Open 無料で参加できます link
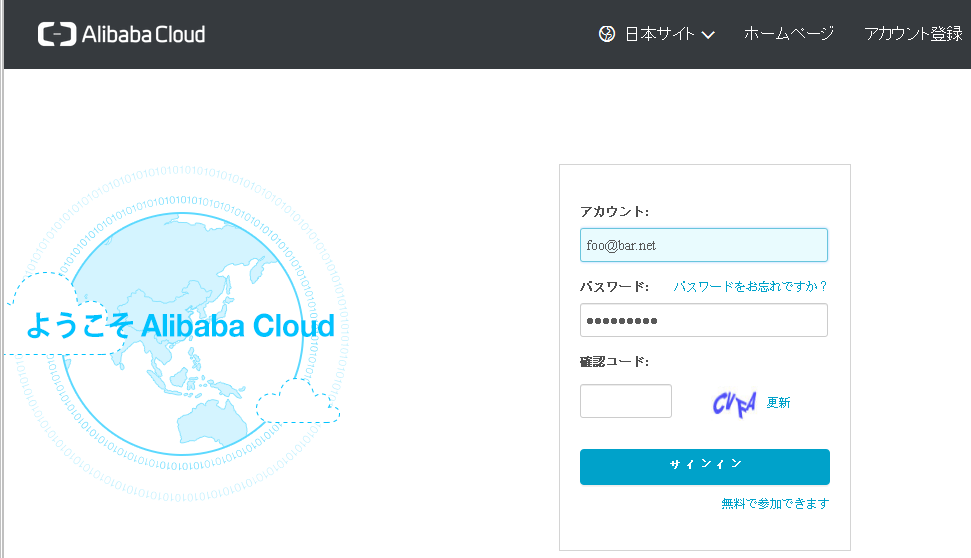Image resolution: width=971 pixels, height=558 pixels. [x=775, y=504]
